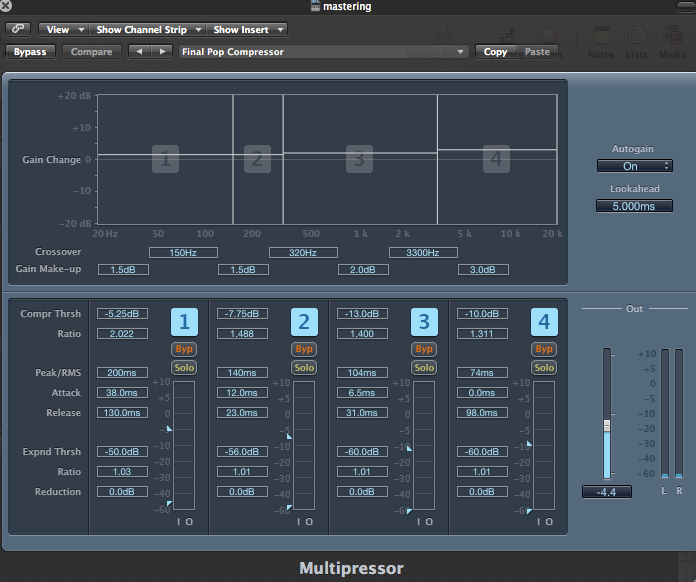Select band 4 handle in graph
This screenshot has width=696, height=582.
[x=496, y=159]
